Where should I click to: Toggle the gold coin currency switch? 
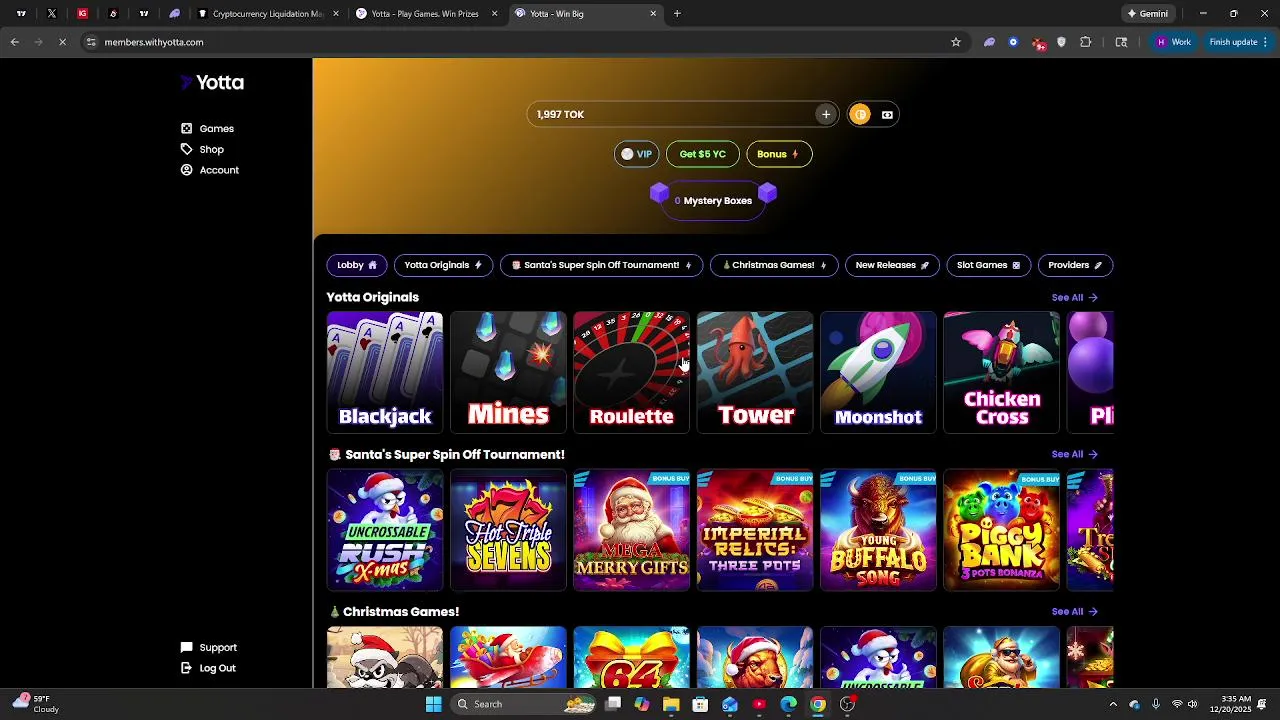tap(860, 114)
